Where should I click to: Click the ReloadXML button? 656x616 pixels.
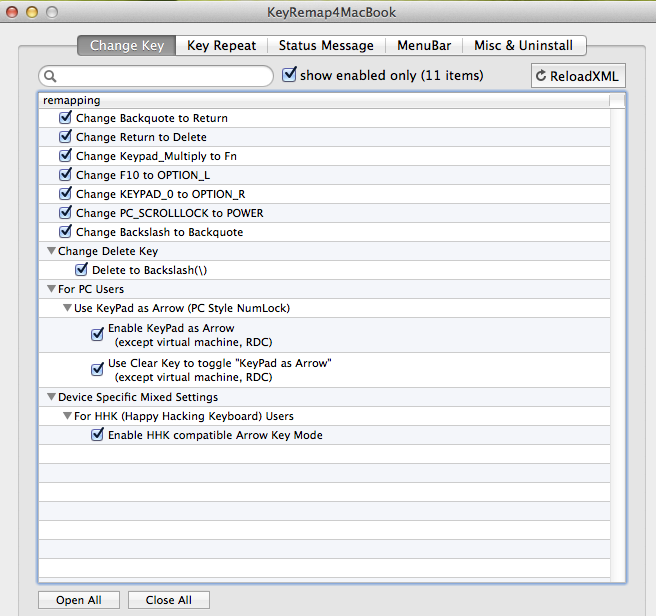pyautogui.click(x=578, y=76)
